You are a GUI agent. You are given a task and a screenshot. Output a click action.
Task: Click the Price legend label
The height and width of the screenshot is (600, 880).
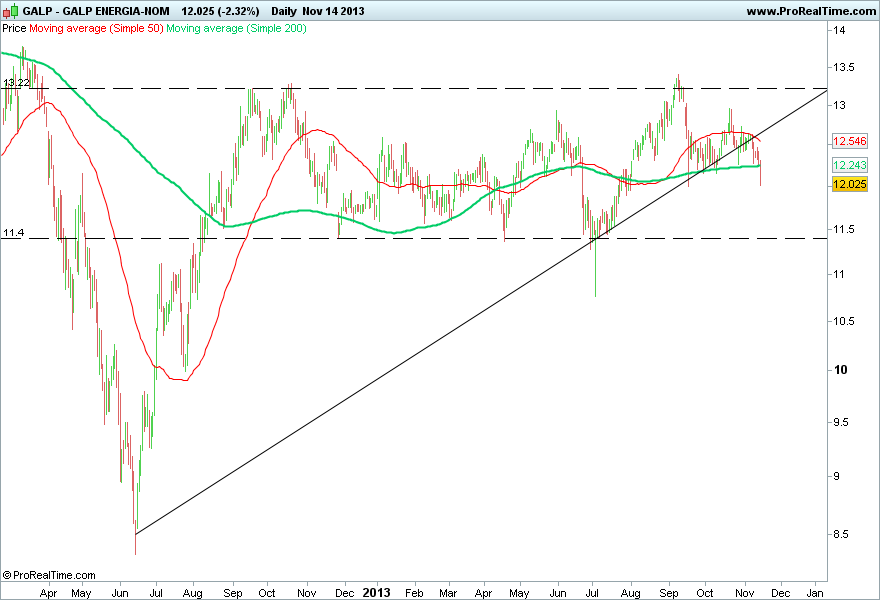14,28
